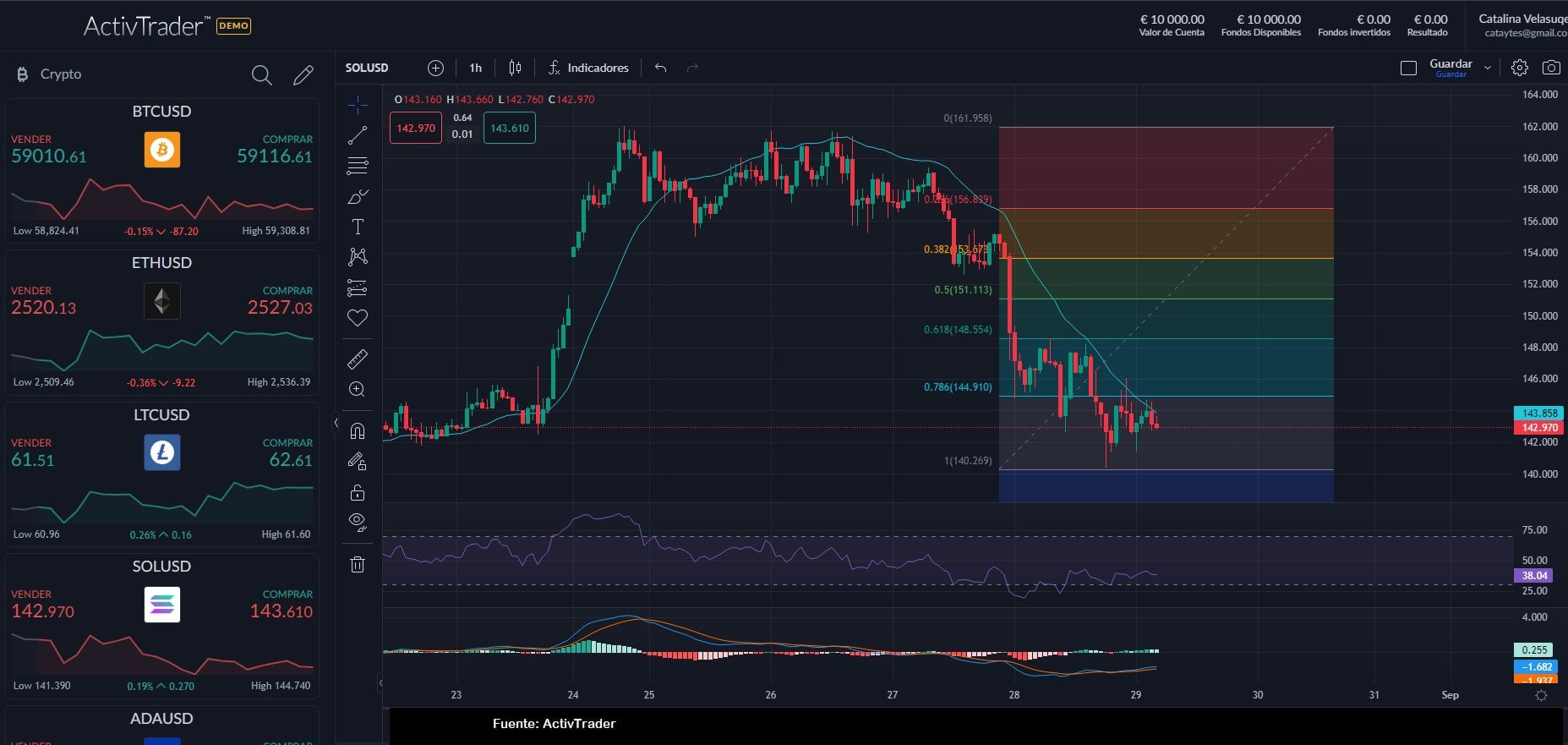Image resolution: width=1568 pixels, height=745 pixels.
Task: Click the green buy price 143.610 button
Action: pos(509,129)
